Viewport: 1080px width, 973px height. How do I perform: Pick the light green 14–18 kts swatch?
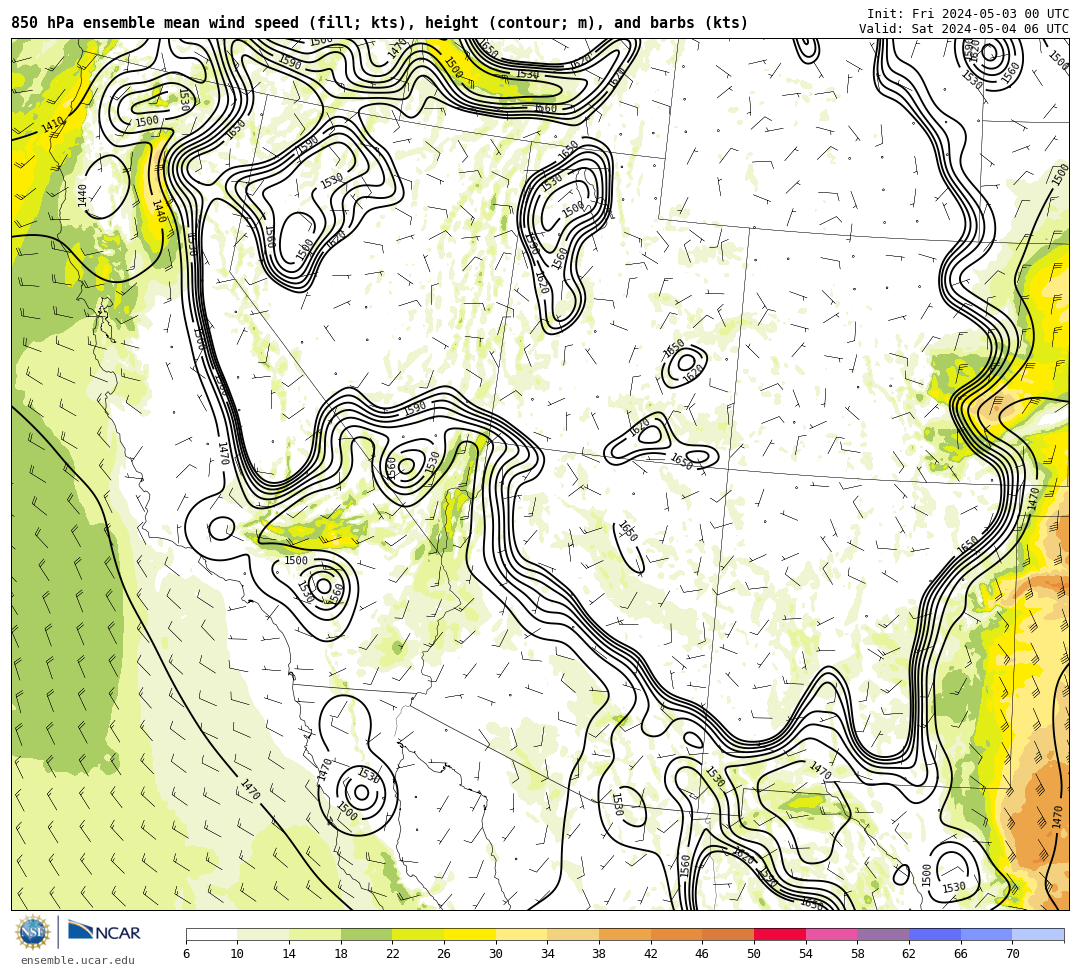[x=315, y=934]
